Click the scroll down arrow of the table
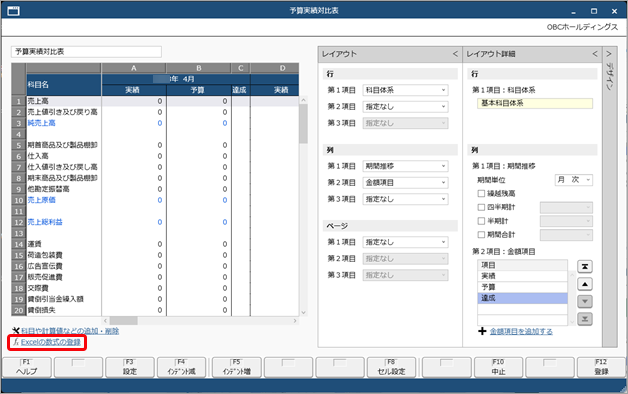628x394 pixels. [303, 312]
